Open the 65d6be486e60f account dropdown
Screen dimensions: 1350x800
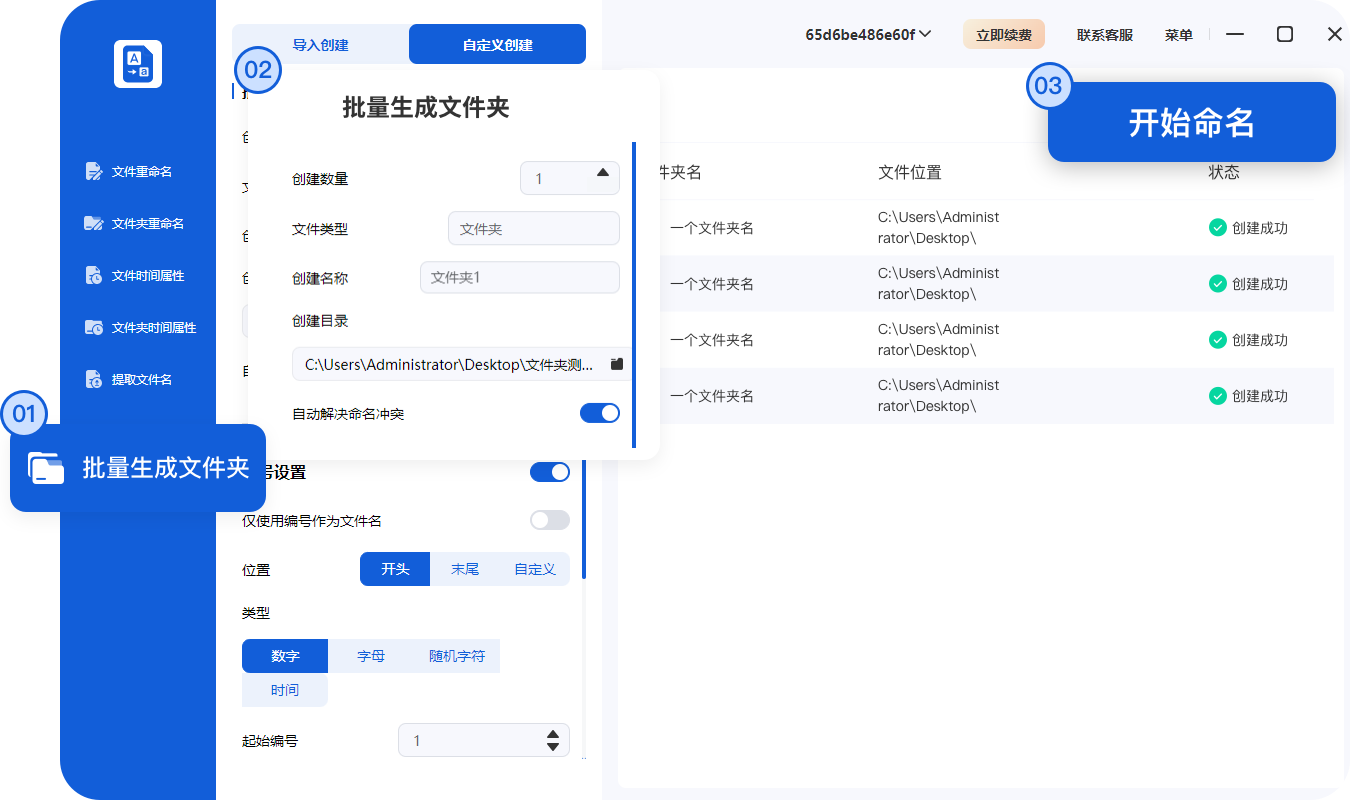[x=867, y=33]
